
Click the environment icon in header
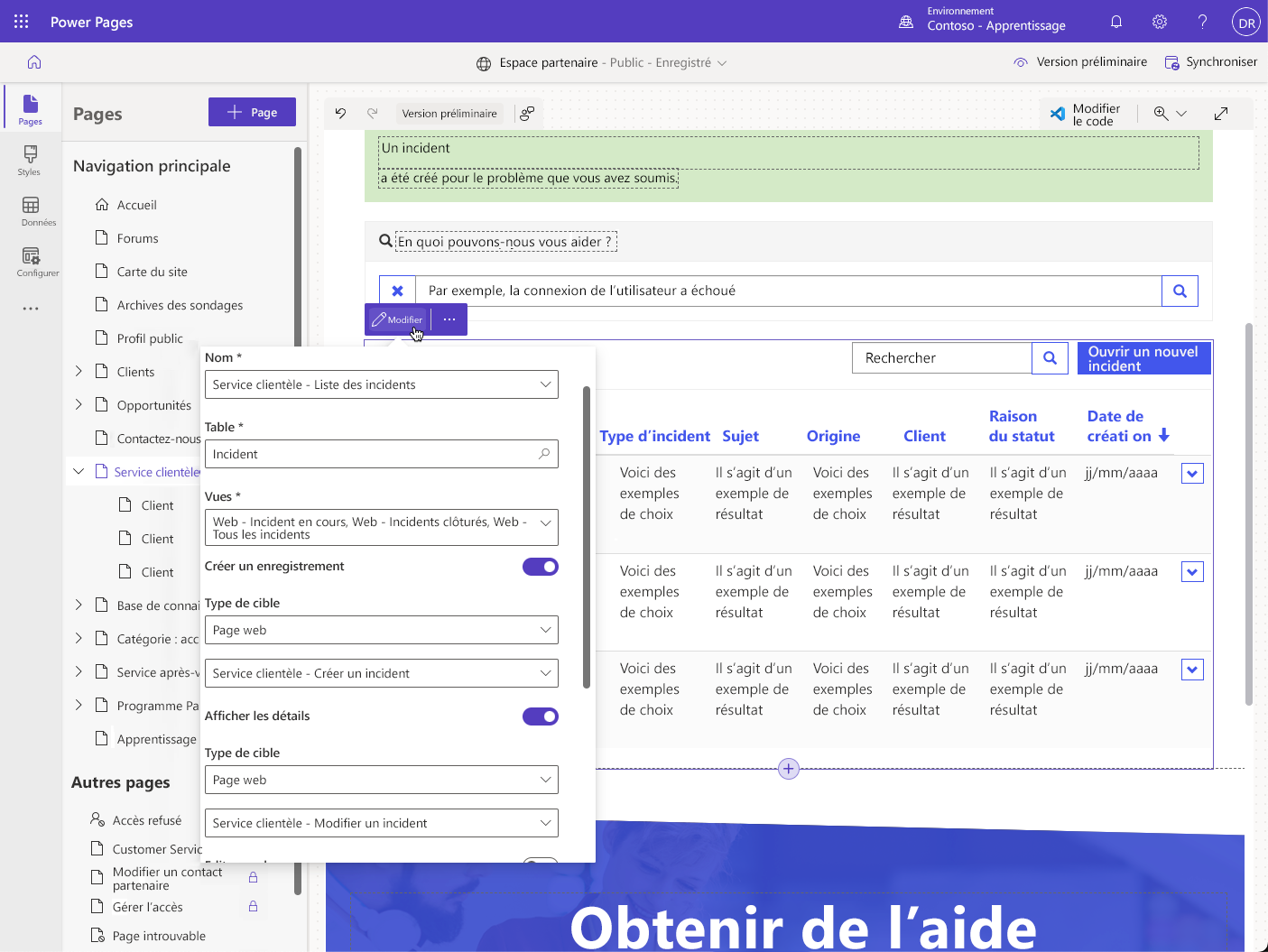906,22
